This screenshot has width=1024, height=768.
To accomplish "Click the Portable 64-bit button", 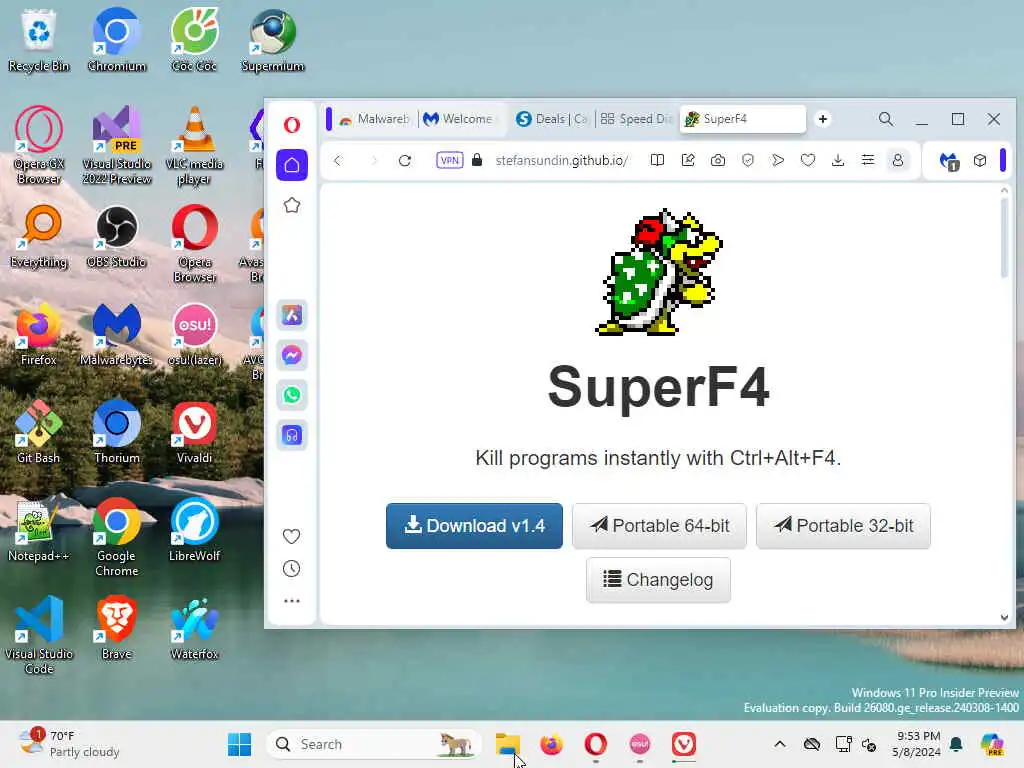I will point(659,526).
